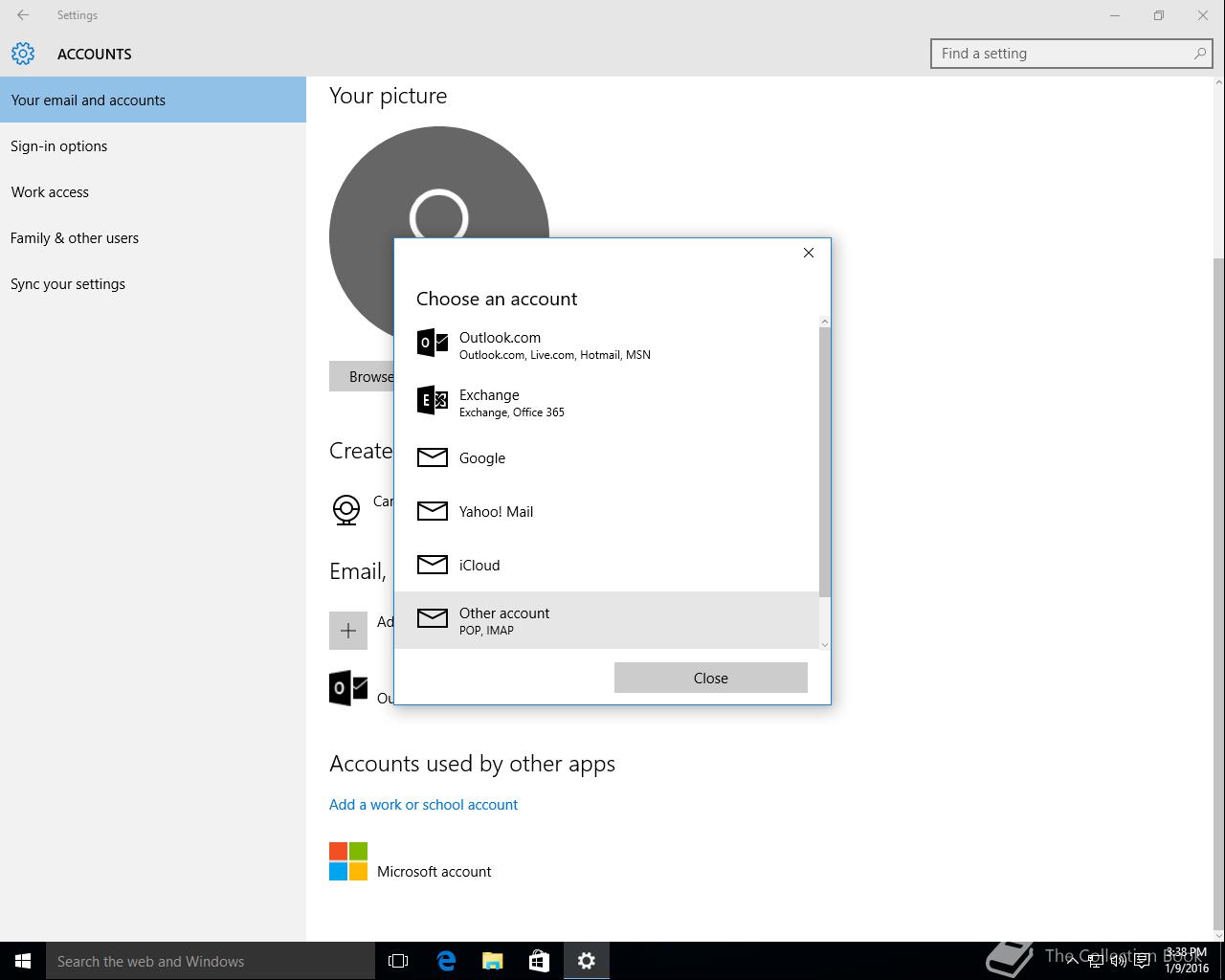Screen dimensions: 1225x980
Task: Restore down the Settings window
Action: 1159,15
